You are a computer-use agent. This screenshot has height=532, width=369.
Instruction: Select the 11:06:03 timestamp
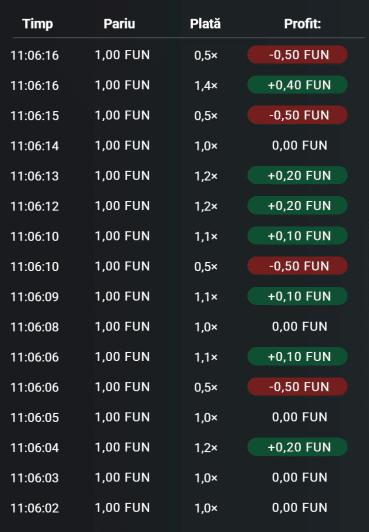(35, 478)
